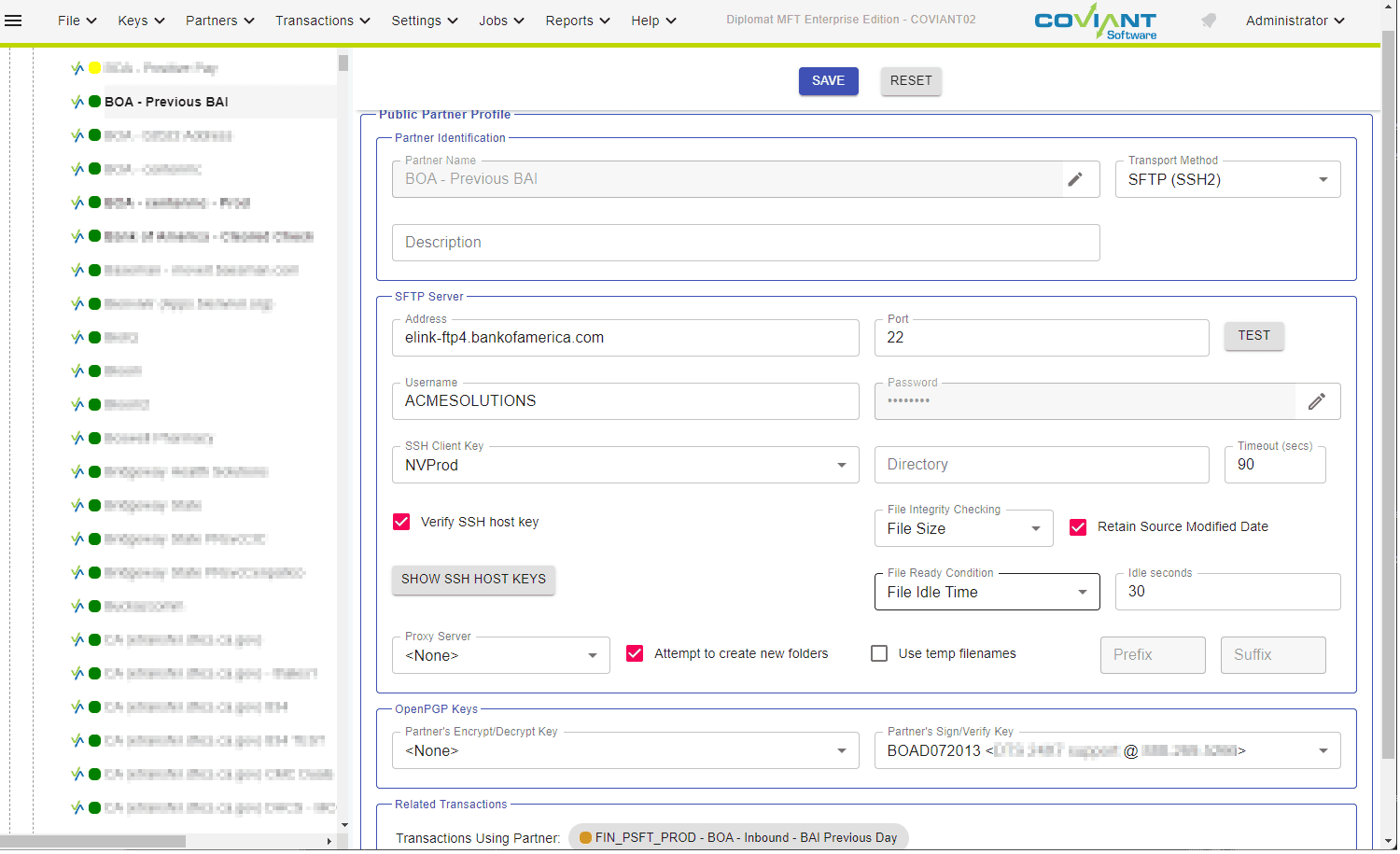1400x854 pixels.
Task: Open the Keys menu
Action: (141, 21)
